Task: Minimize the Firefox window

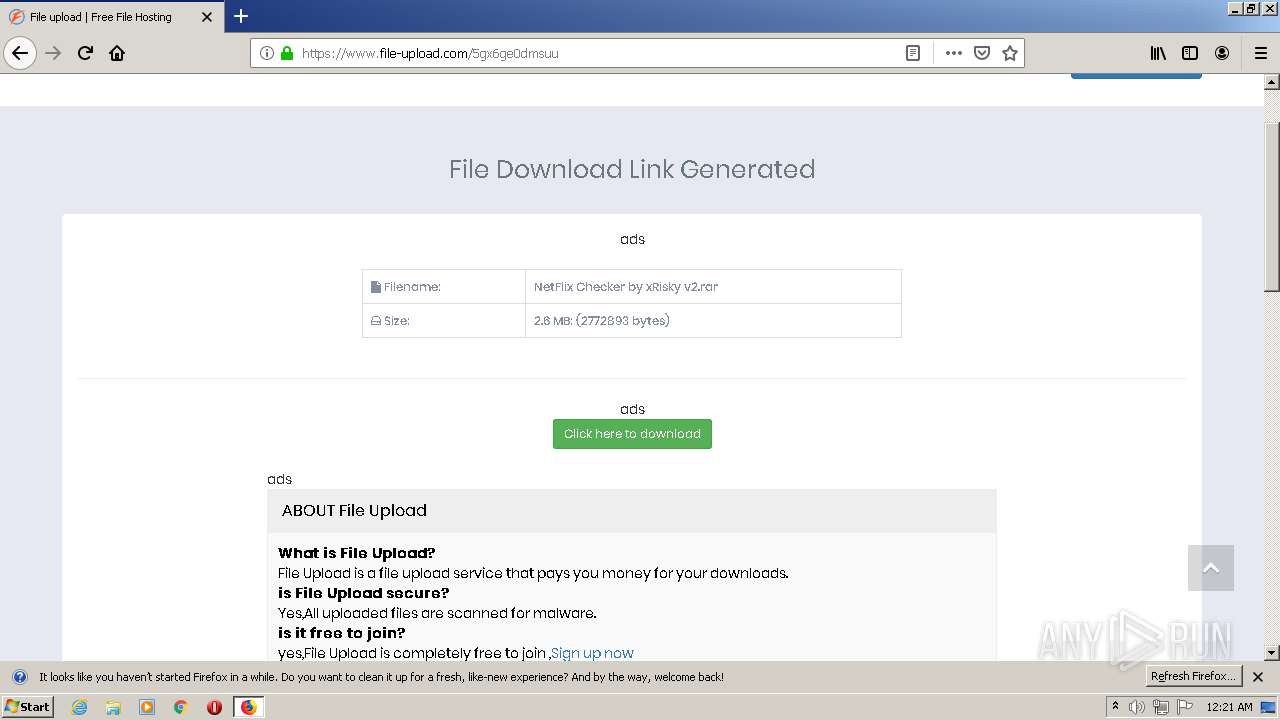Action: 1235,8
